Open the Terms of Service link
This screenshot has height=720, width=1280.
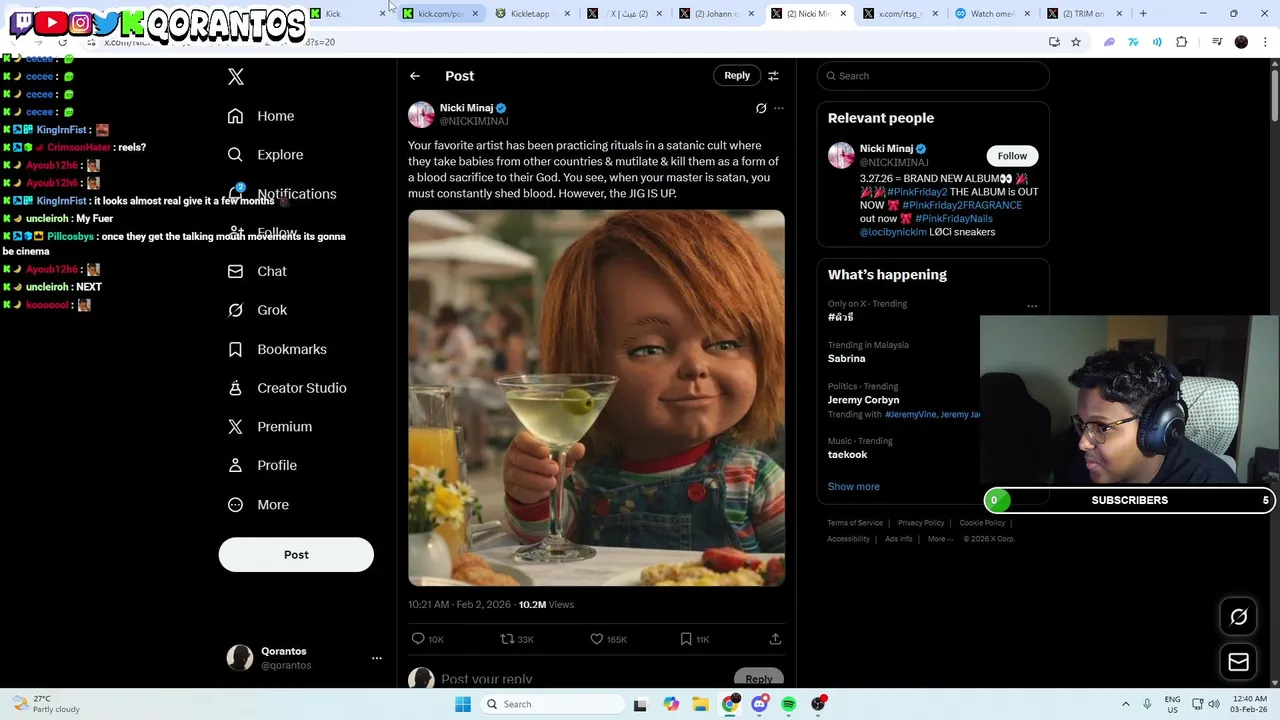855,523
